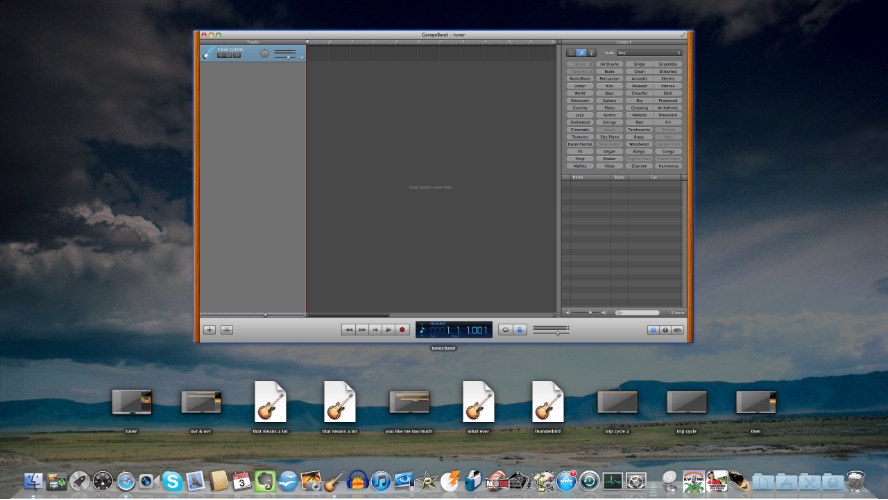This screenshot has height=500, width=888.
Task: Toggle the Cycle region button
Action: click(505, 329)
